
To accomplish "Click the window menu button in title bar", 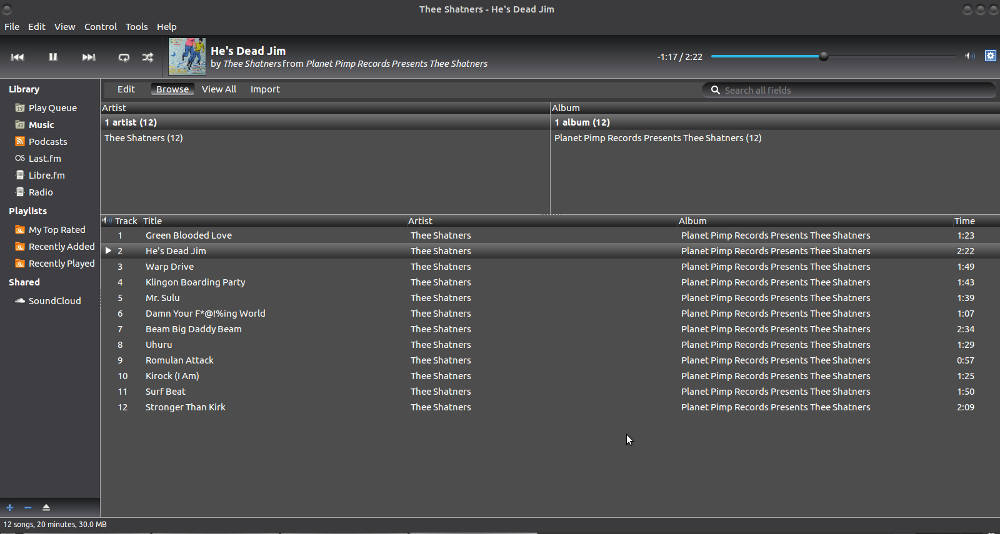I will click(5, 8).
